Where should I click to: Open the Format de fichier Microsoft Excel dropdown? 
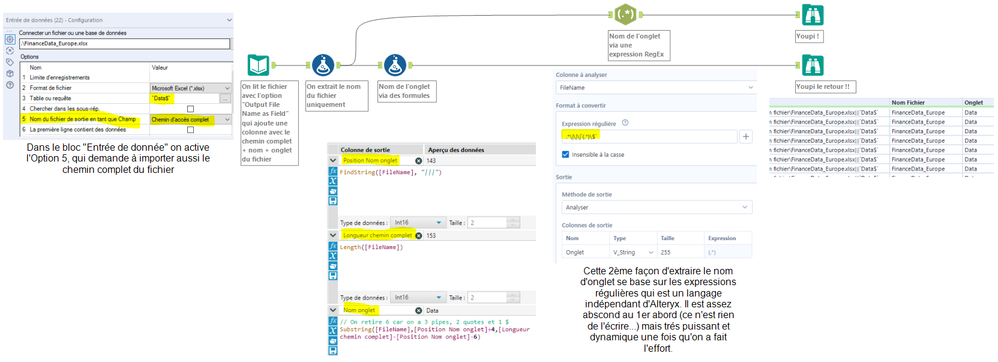point(190,88)
